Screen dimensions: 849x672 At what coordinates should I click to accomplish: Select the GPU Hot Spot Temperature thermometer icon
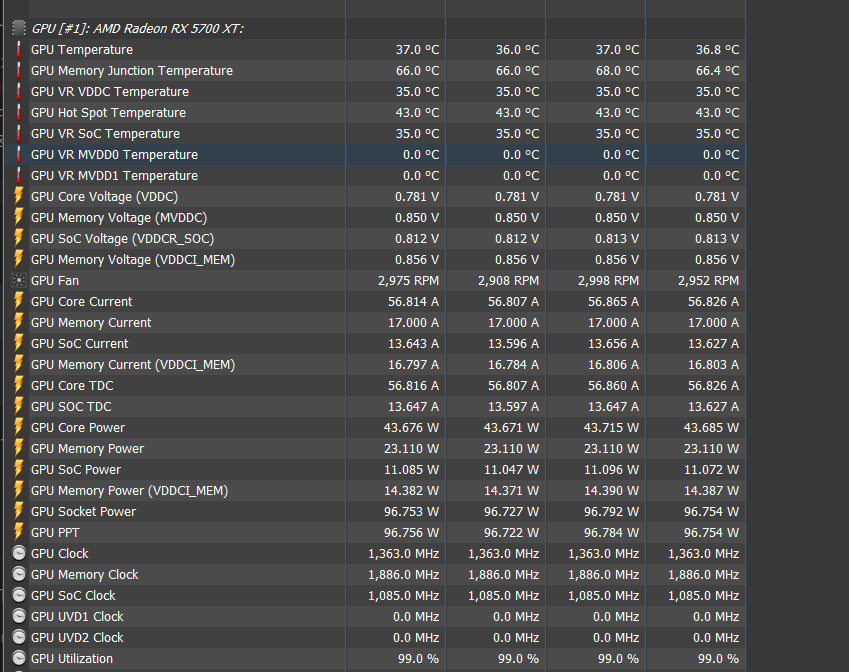click(x=19, y=113)
